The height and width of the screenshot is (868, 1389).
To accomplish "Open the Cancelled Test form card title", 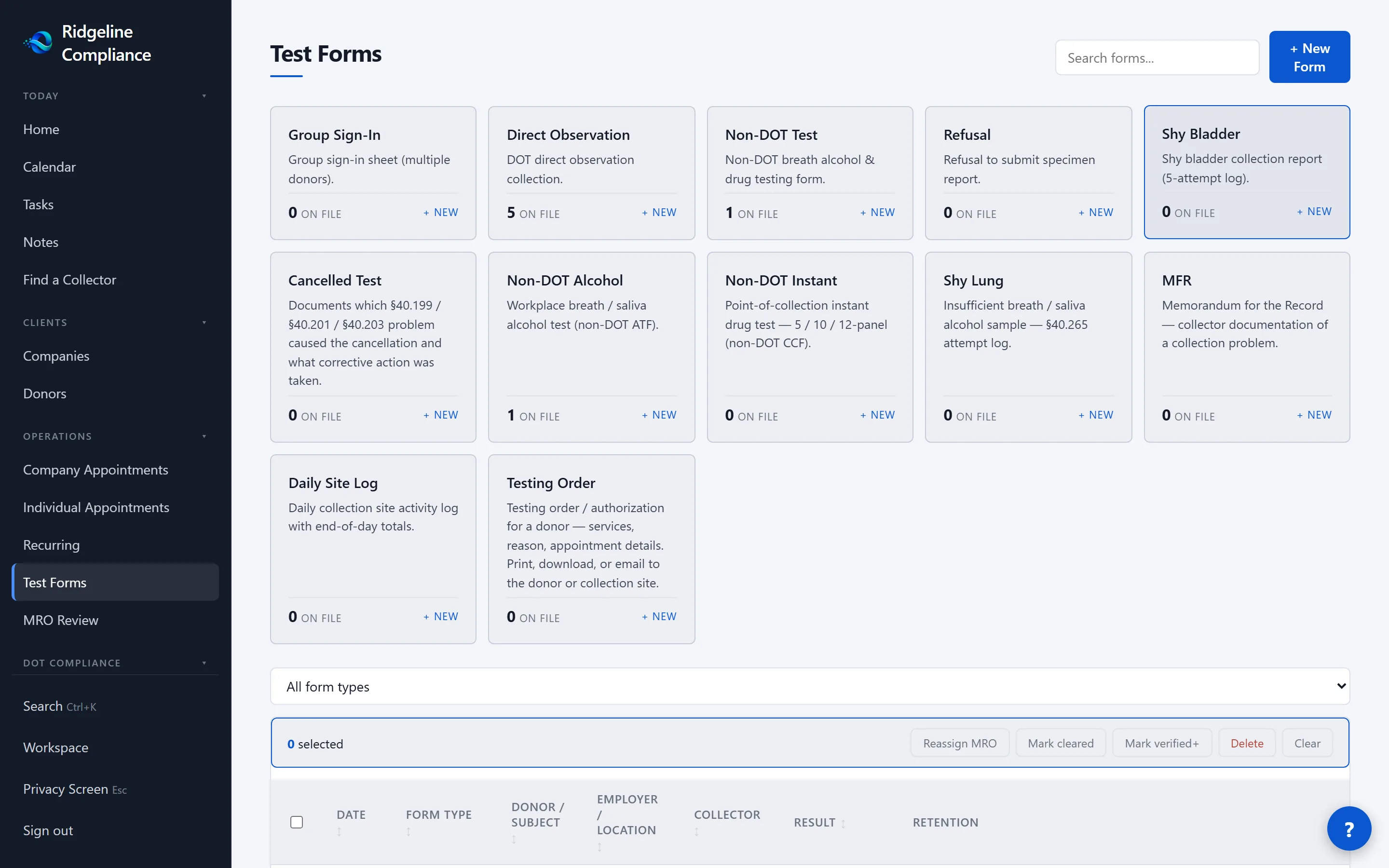I will click(x=335, y=281).
